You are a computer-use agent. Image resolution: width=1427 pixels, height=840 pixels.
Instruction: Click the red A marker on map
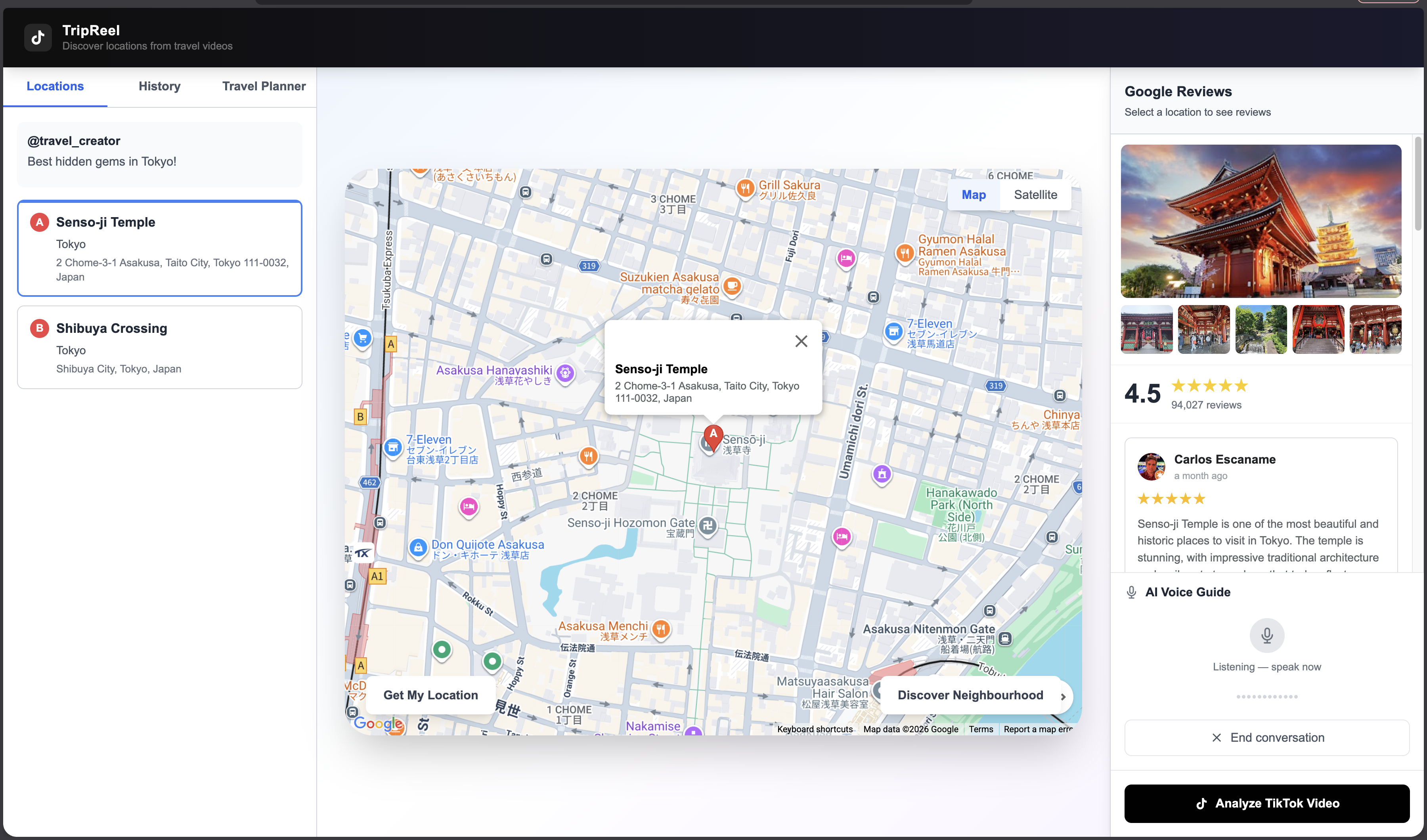coord(713,435)
